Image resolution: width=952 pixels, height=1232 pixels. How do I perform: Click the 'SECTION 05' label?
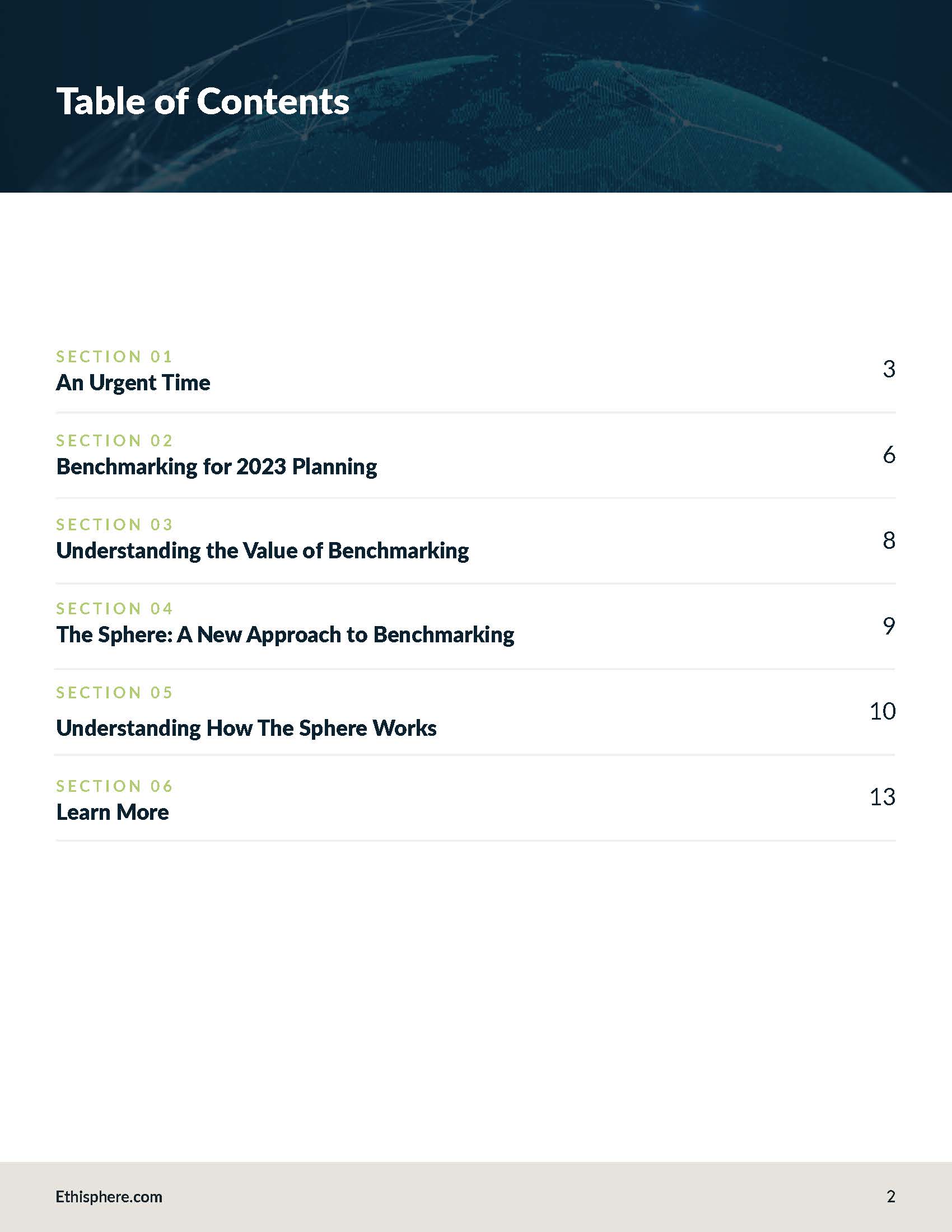pyautogui.click(x=114, y=693)
